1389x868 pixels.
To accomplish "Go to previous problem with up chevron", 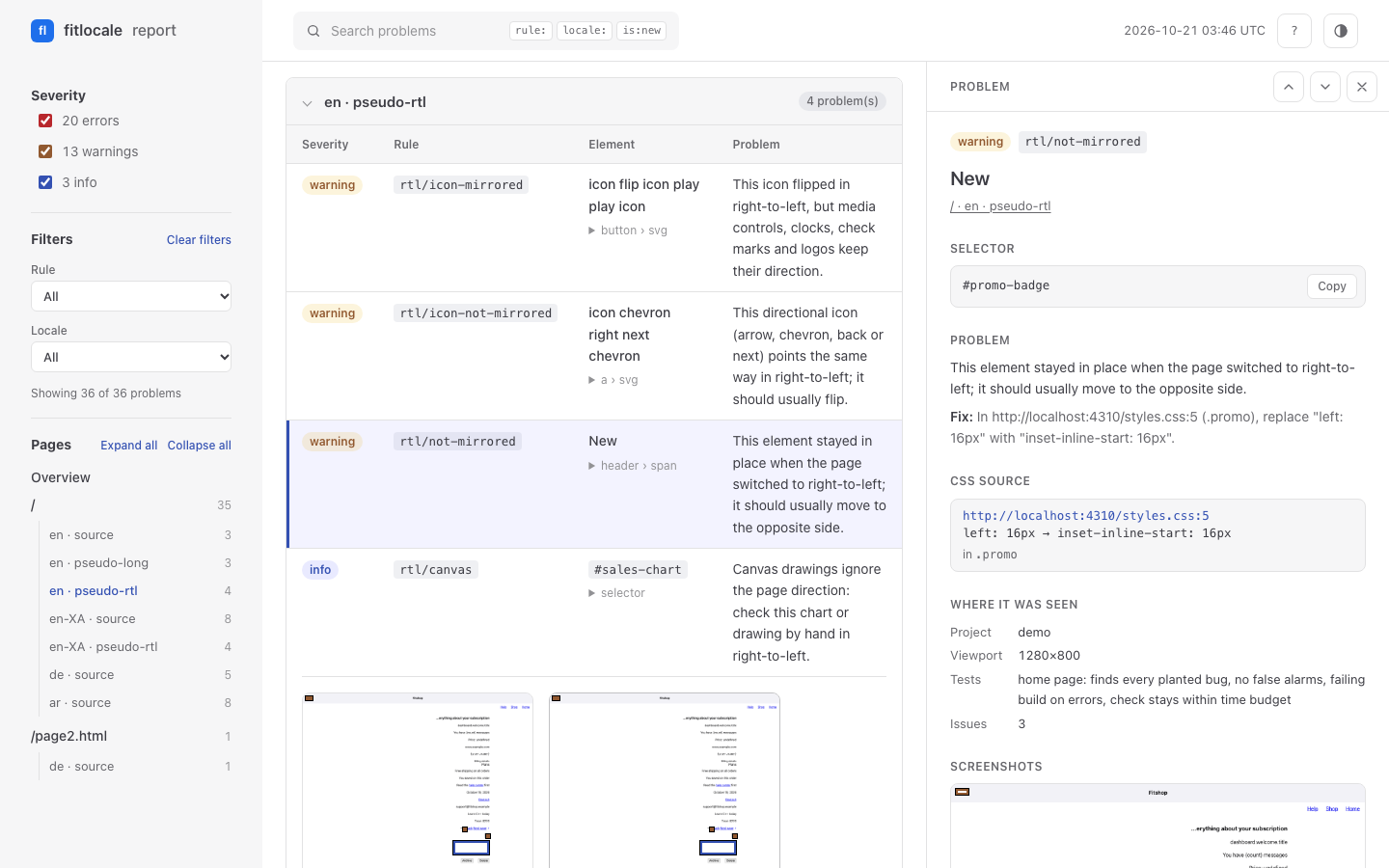I will [x=1289, y=87].
